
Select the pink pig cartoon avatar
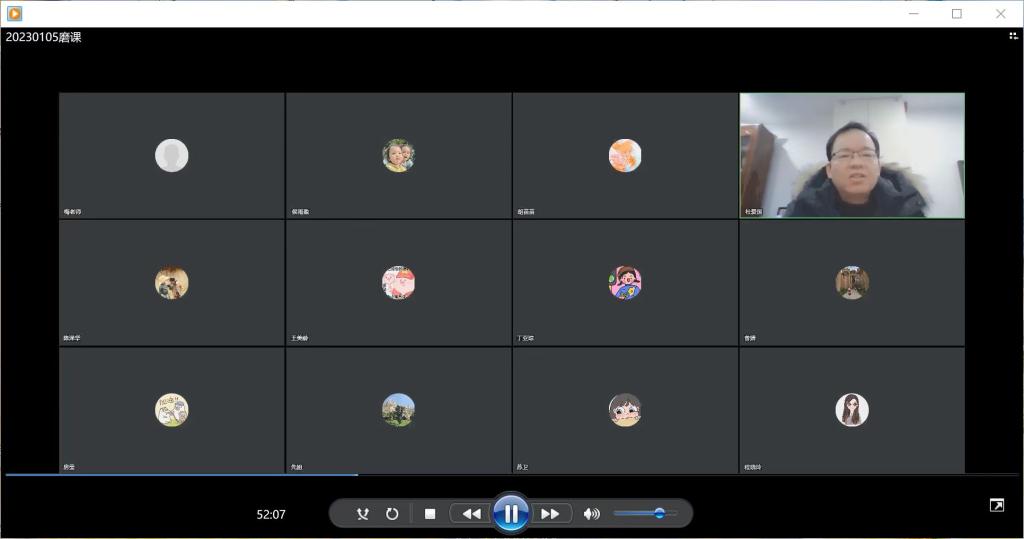(398, 282)
